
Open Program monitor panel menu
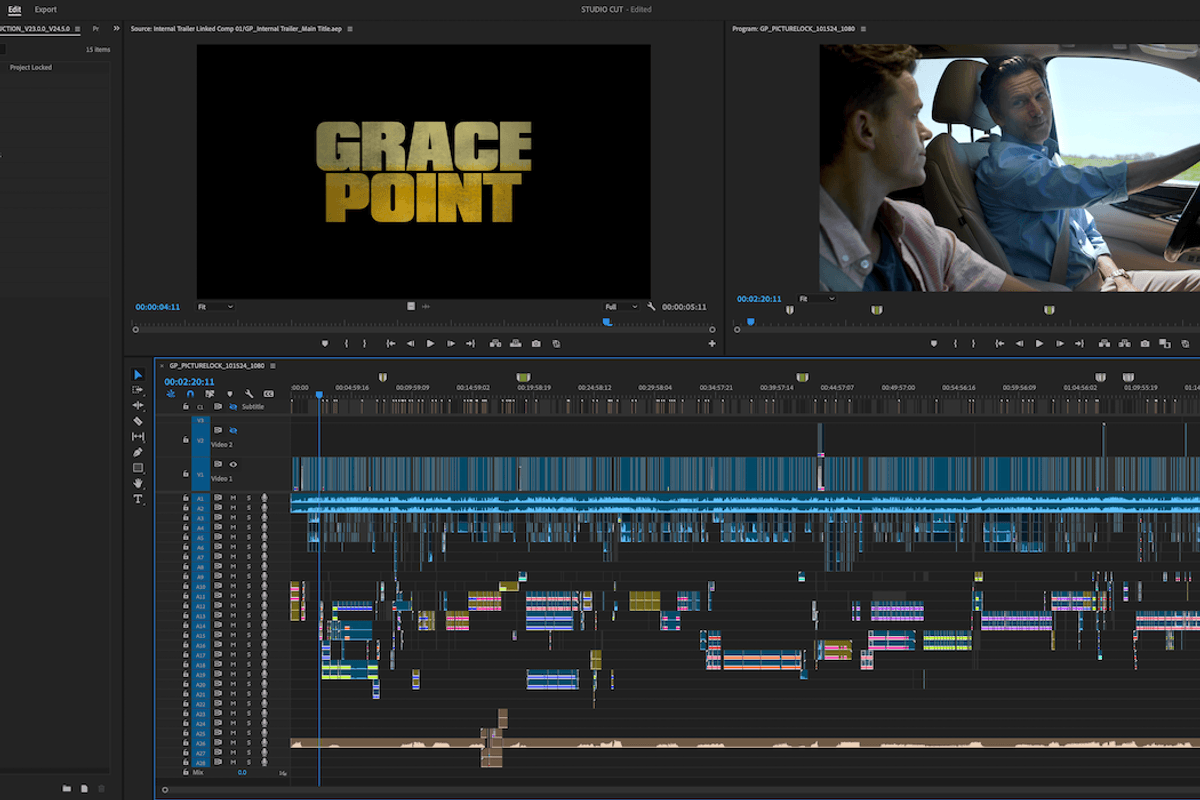[x=863, y=29]
